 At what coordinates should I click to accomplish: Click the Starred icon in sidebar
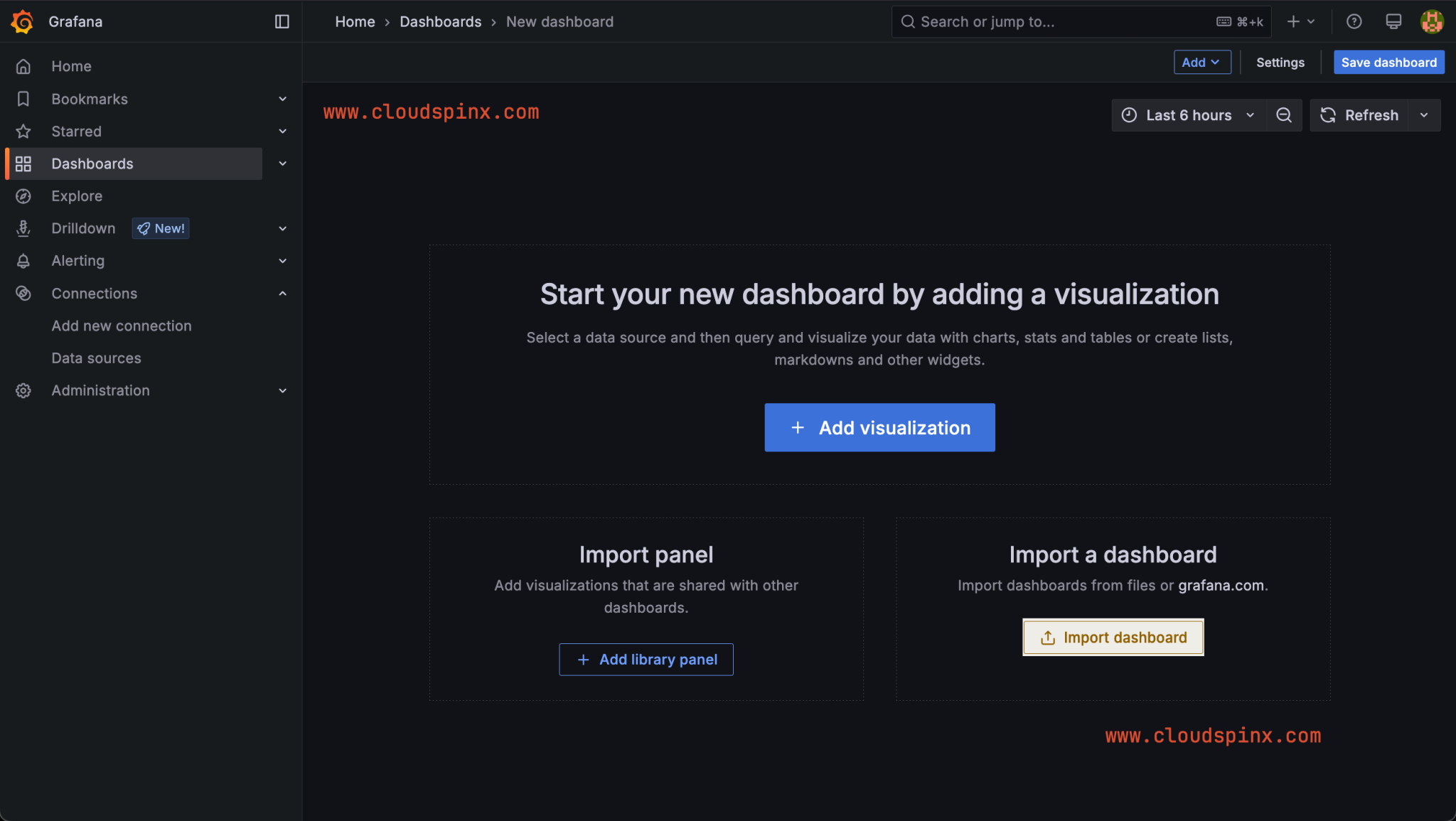[x=23, y=132]
